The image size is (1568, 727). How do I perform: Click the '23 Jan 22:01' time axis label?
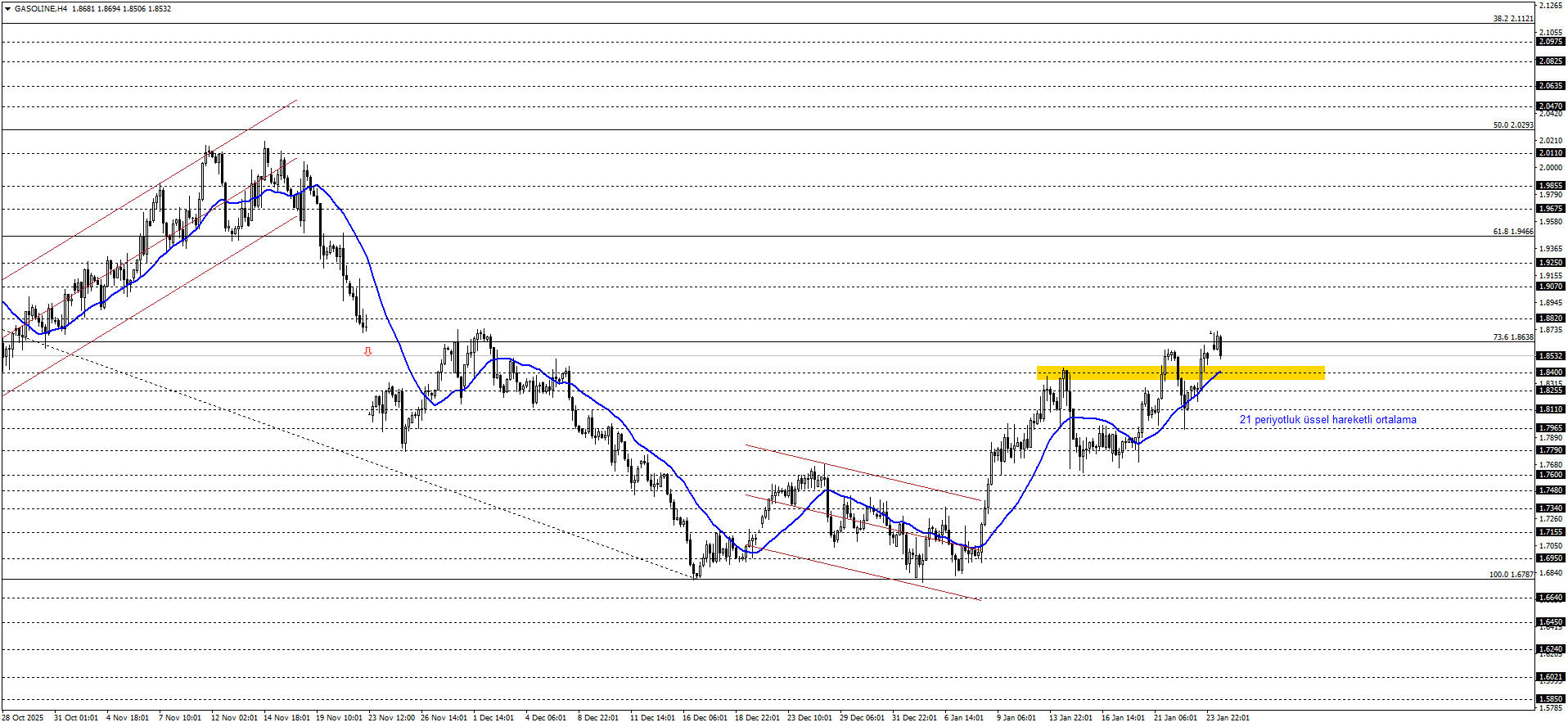click(x=1228, y=718)
